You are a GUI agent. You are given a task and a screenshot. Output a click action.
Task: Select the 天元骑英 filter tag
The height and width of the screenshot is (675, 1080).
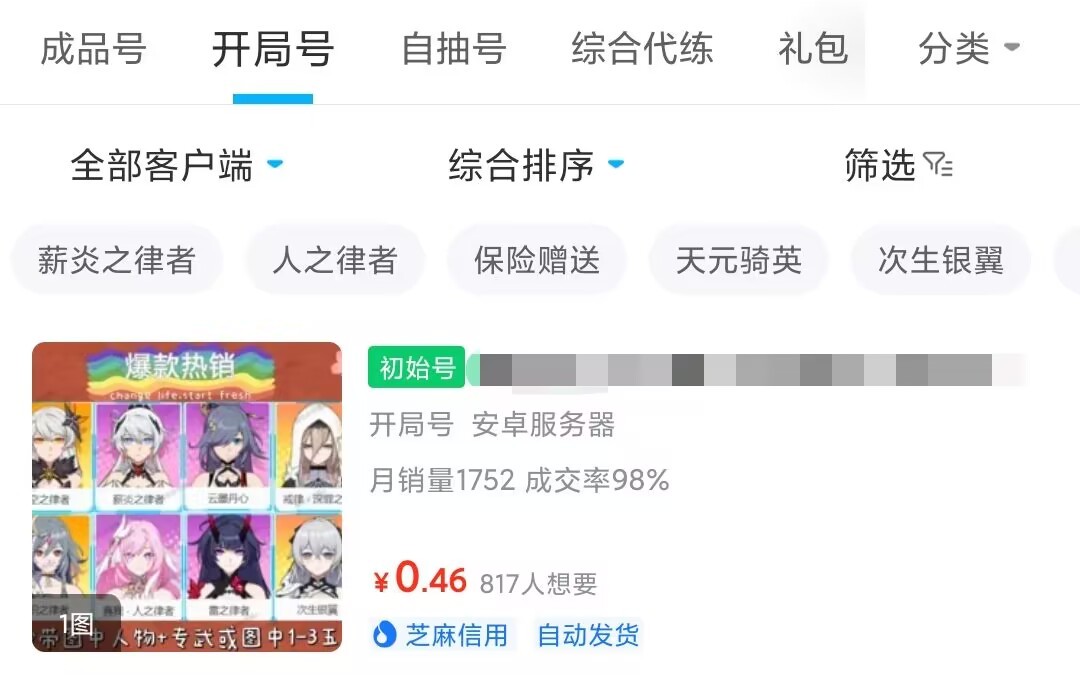(738, 260)
